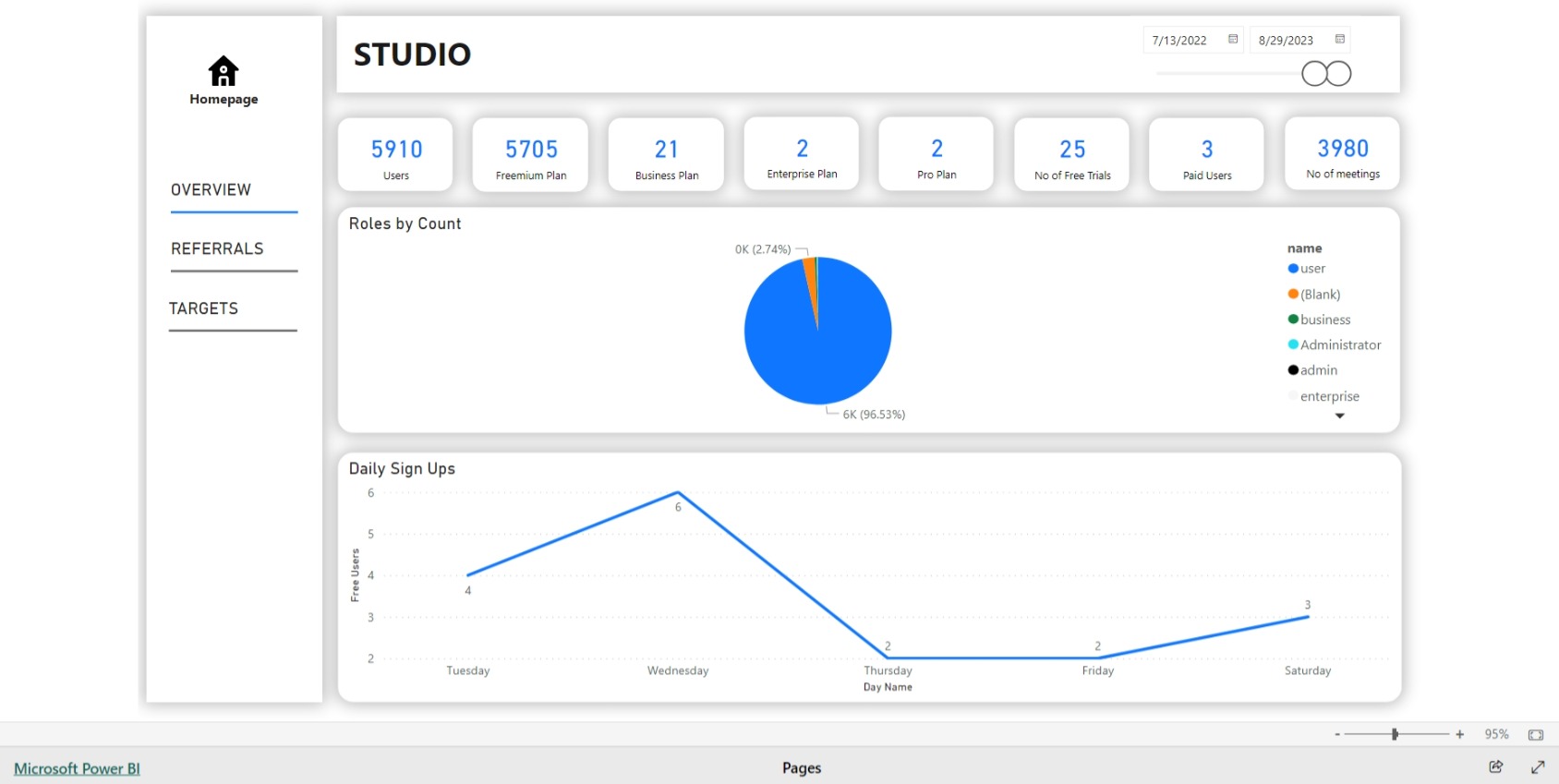Click the left handle of date range slider
1559x784 pixels.
1314,74
